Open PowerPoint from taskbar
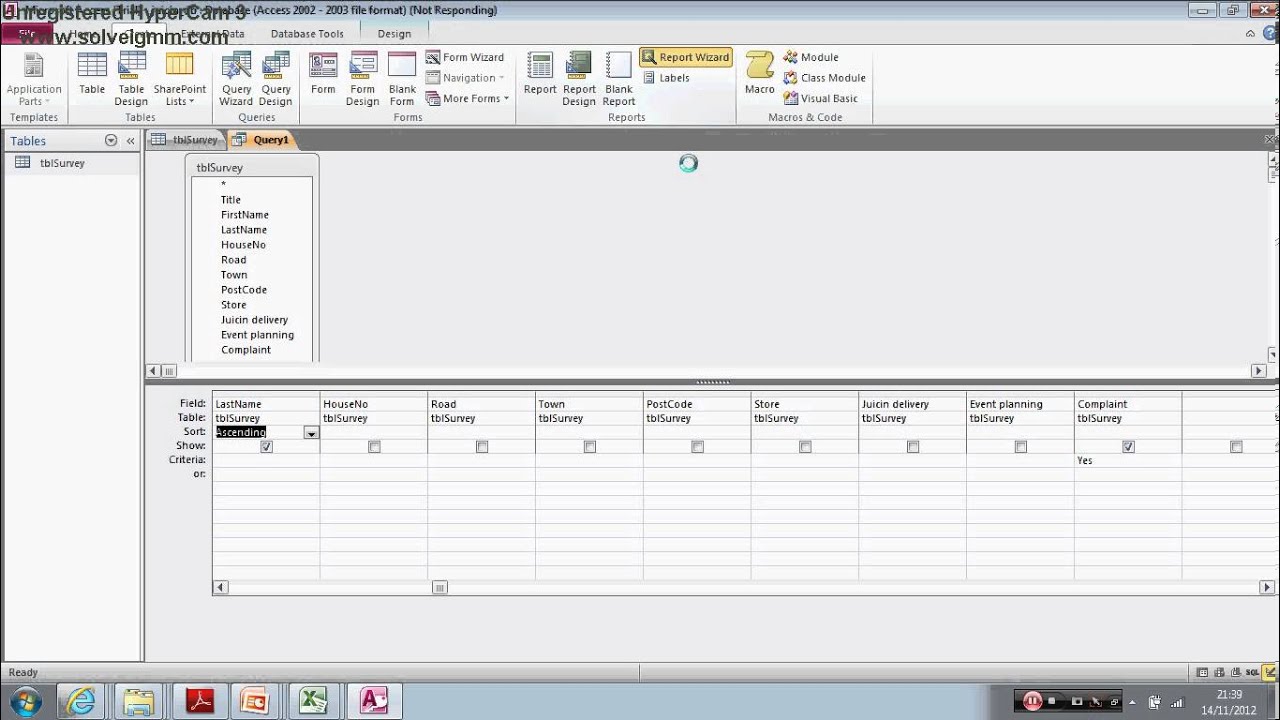1280x720 pixels. pos(256,701)
